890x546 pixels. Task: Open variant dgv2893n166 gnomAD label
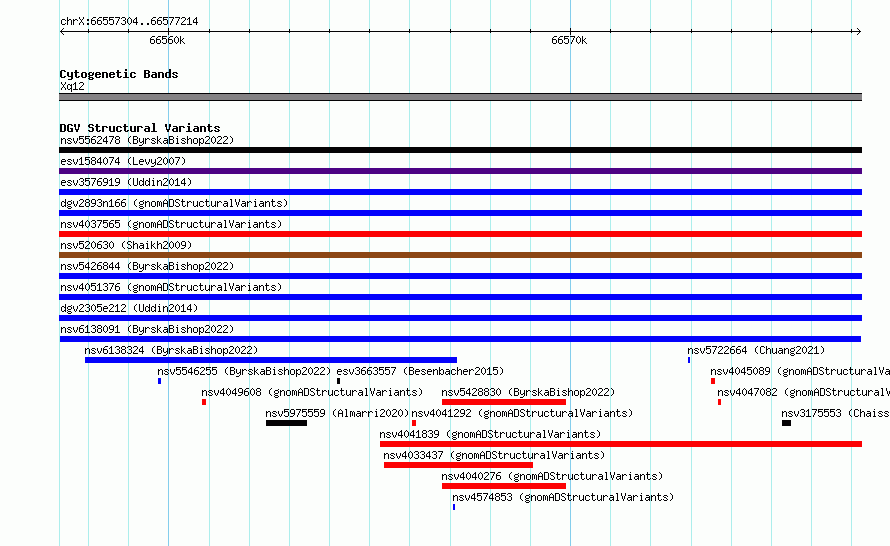(174, 203)
